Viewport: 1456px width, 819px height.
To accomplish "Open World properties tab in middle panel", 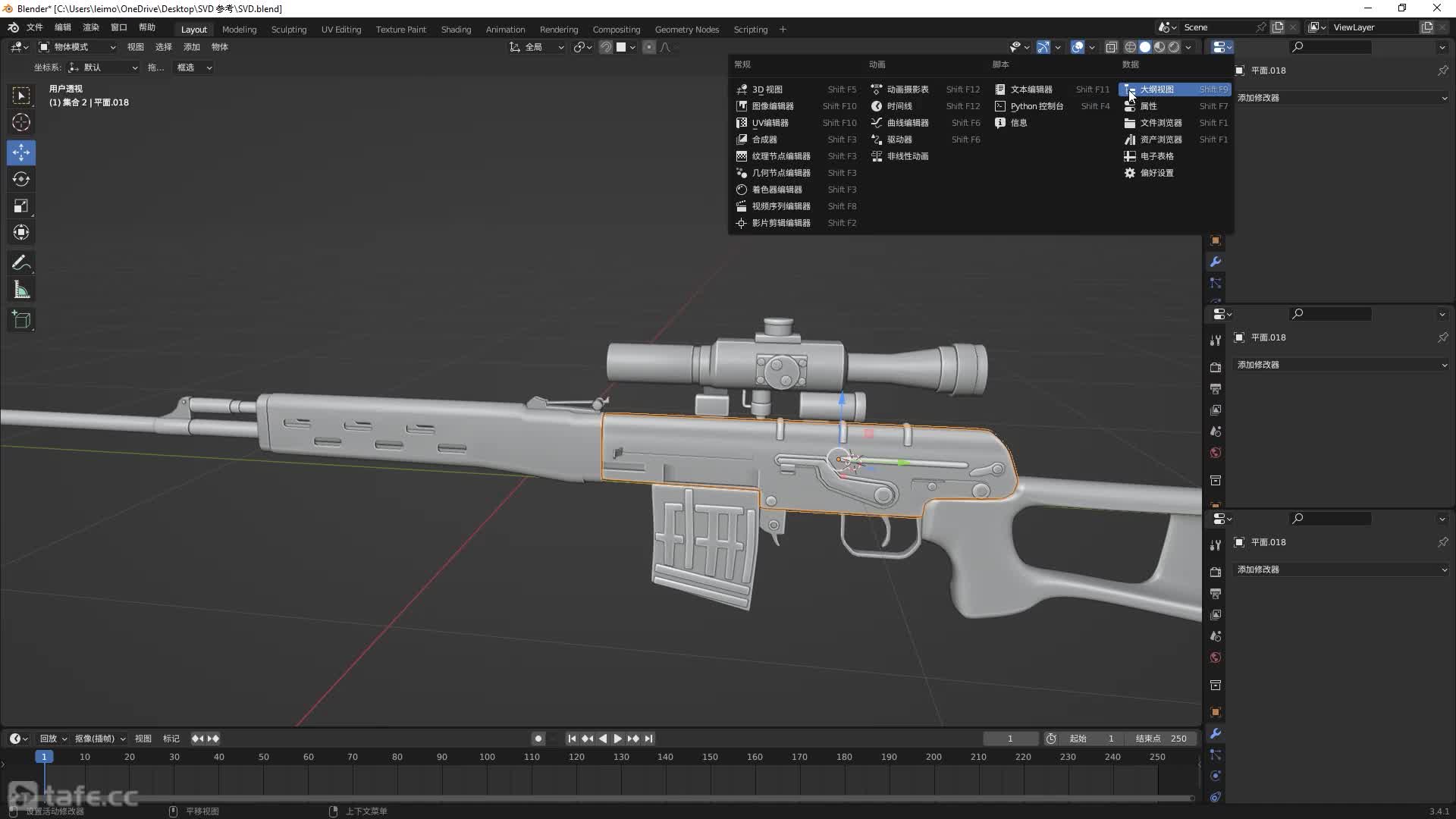I will (x=1216, y=452).
